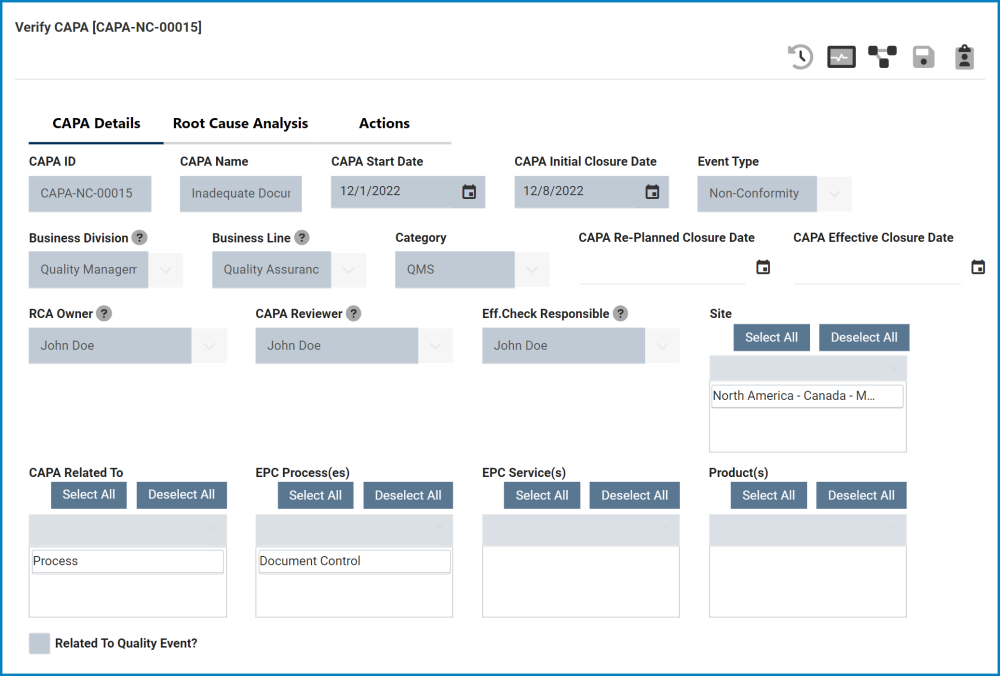
Task: Click Select All under Site
Action: point(771,338)
